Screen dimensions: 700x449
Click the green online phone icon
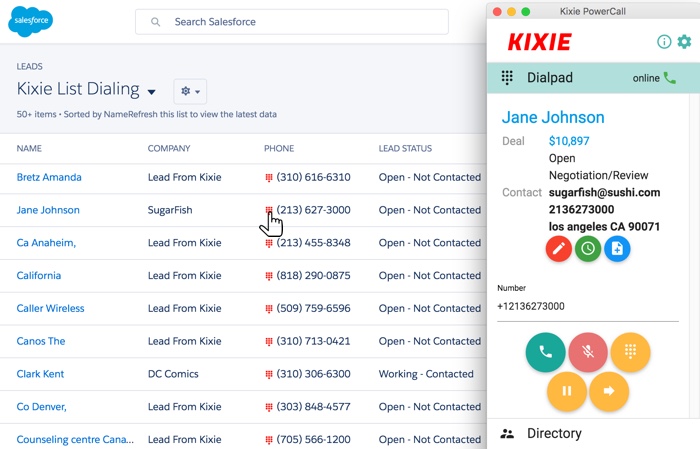click(669, 78)
